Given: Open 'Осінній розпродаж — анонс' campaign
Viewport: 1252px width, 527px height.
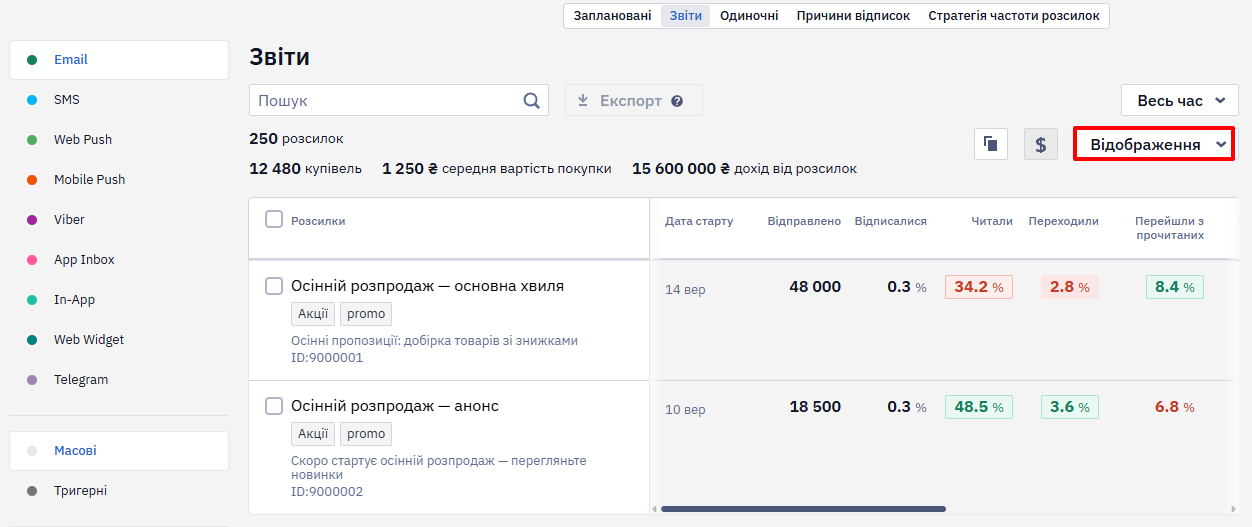Looking at the screenshot, I should 395,406.
